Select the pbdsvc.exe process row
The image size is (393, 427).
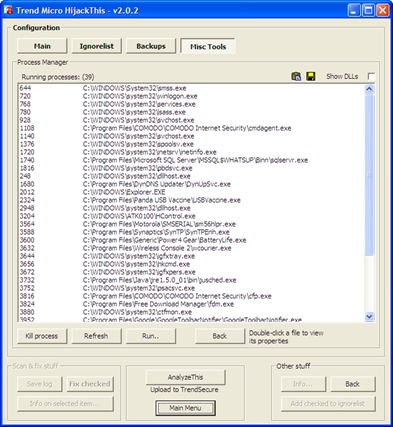click(x=192, y=168)
